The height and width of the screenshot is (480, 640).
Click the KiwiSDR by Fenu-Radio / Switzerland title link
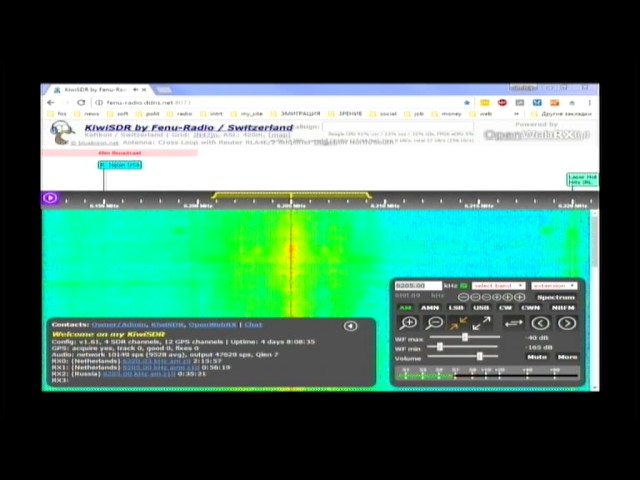coord(189,127)
